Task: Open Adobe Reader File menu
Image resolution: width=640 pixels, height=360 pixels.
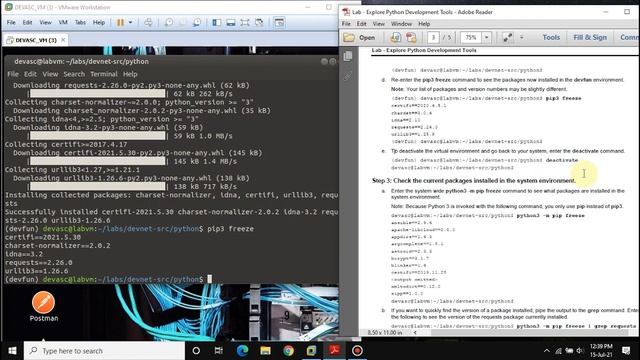Action: (346, 24)
